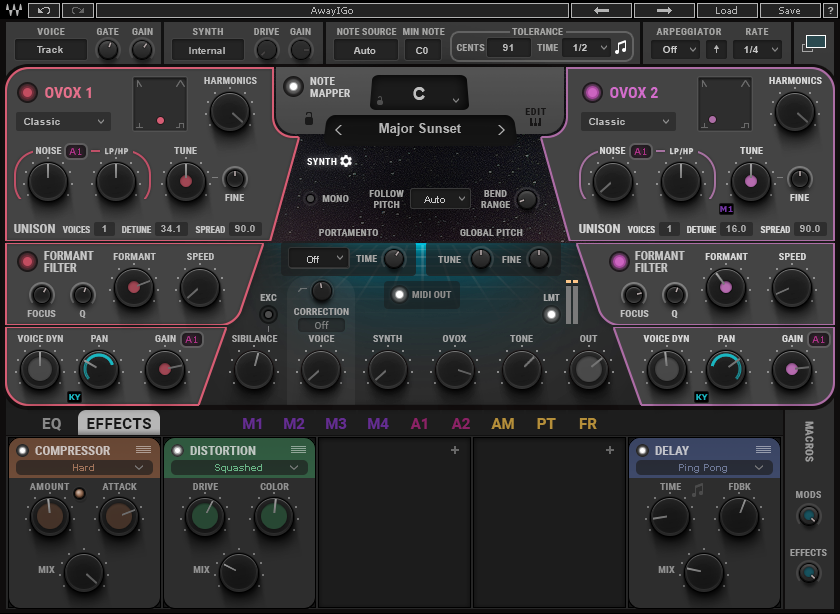Click the redo arrow icon
Viewport: 840px width, 614px height.
pos(78,10)
